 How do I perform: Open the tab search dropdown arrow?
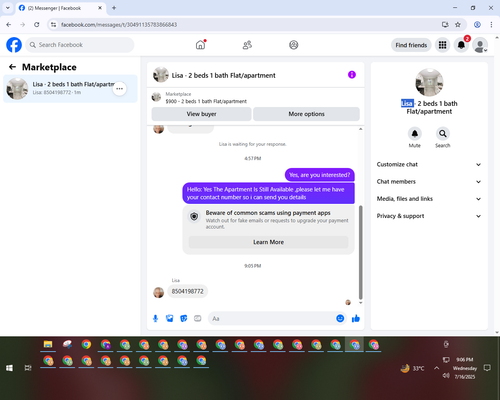point(8,8)
